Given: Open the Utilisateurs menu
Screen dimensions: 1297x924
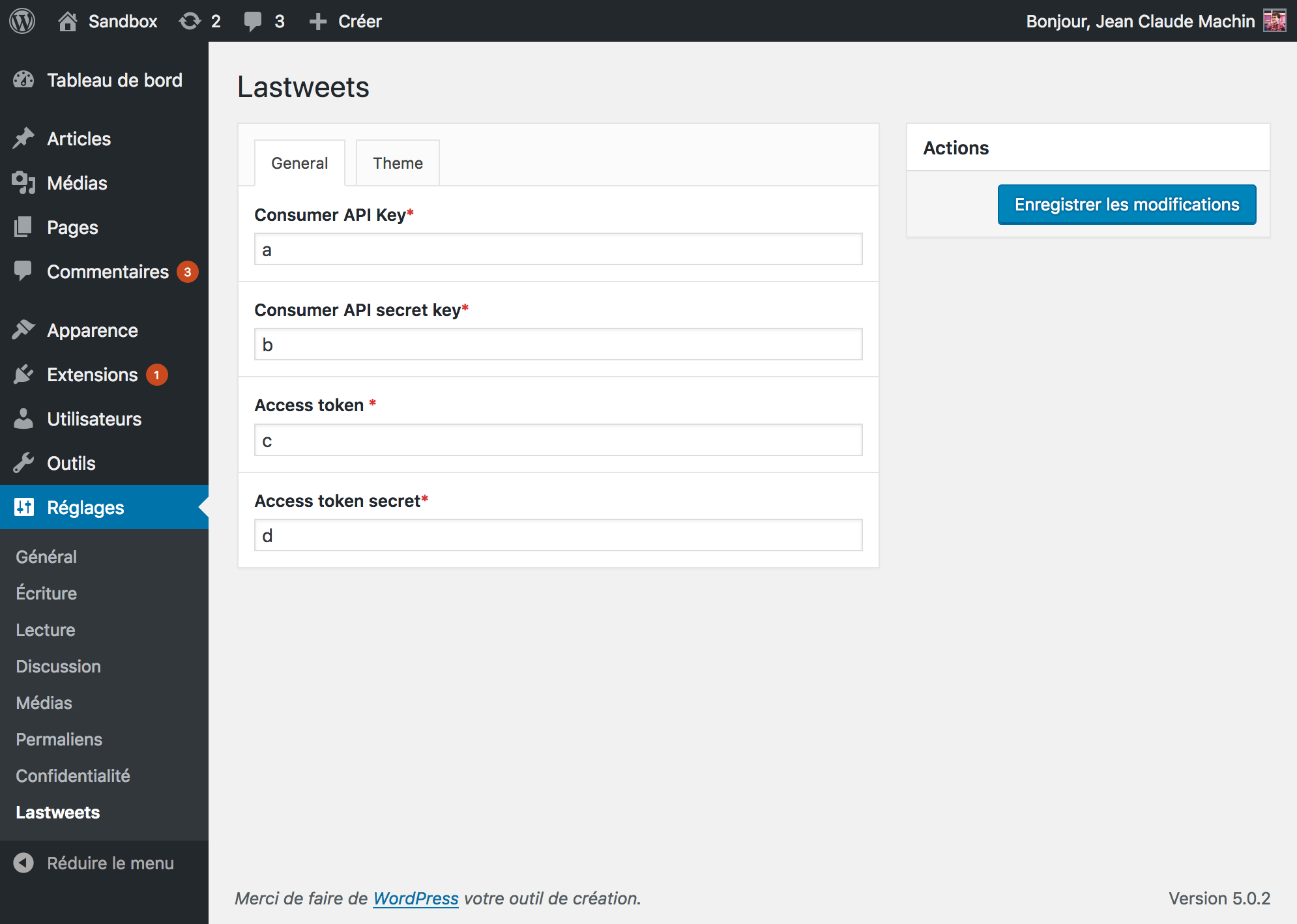Looking at the screenshot, I should (x=104, y=418).
